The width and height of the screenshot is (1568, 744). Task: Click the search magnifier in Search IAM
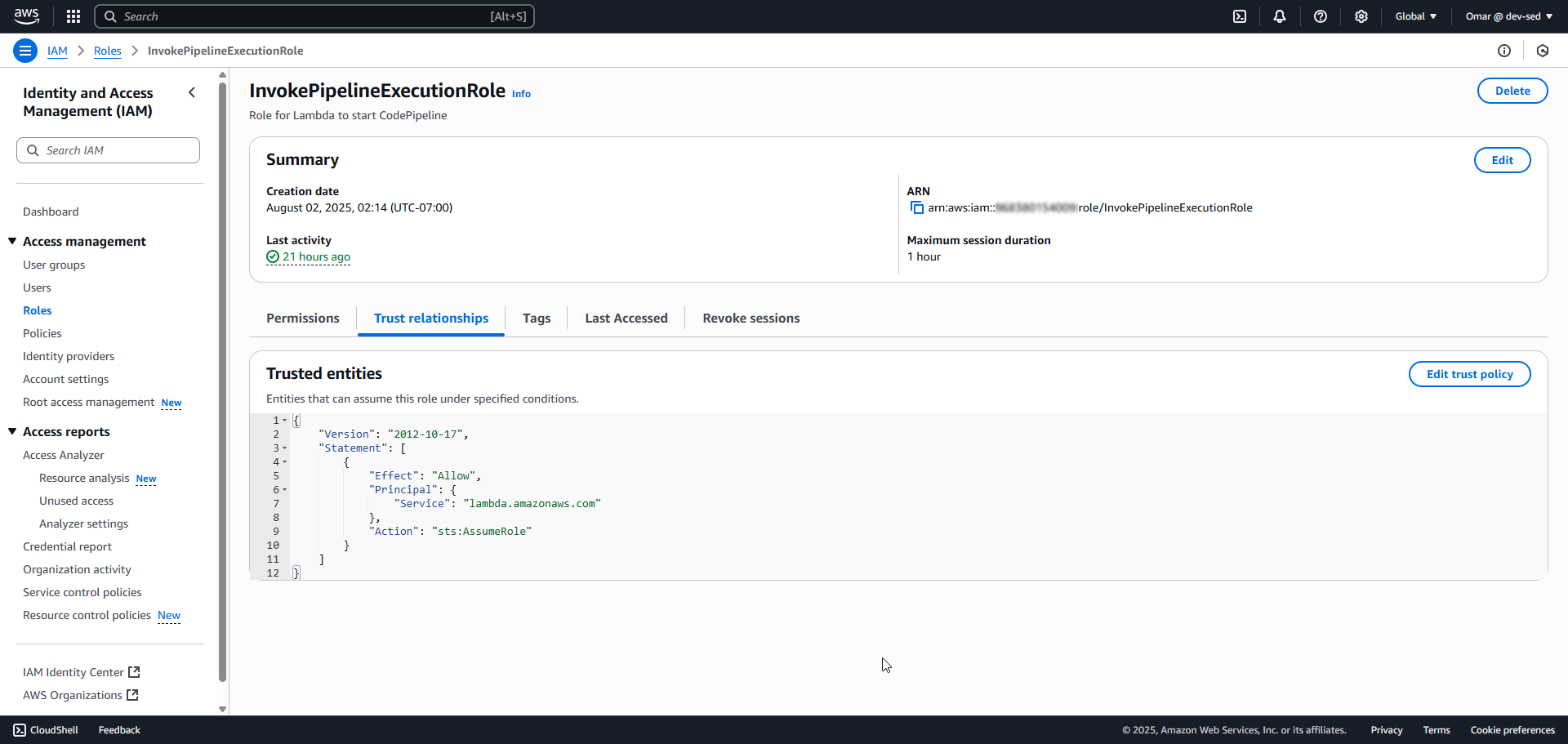tap(33, 150)
